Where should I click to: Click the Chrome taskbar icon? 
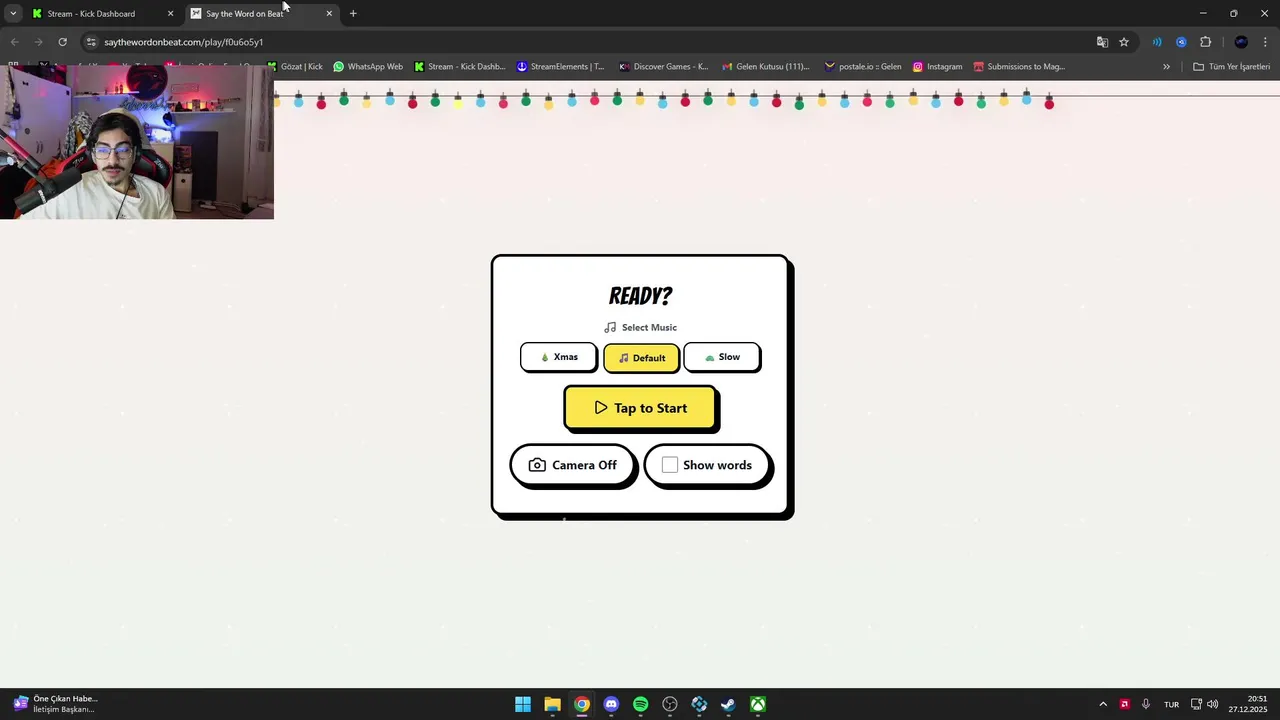click(582, 704)
